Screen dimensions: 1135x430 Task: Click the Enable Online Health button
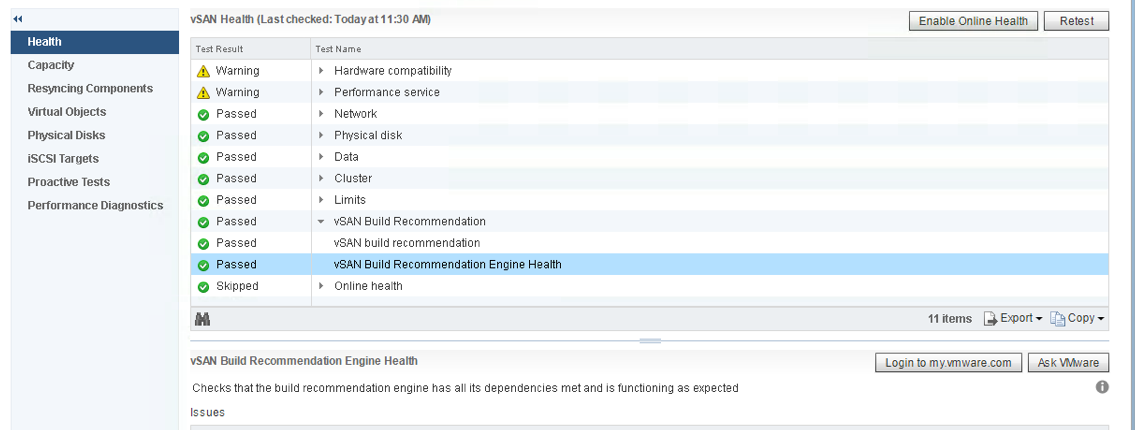(973, 21)
